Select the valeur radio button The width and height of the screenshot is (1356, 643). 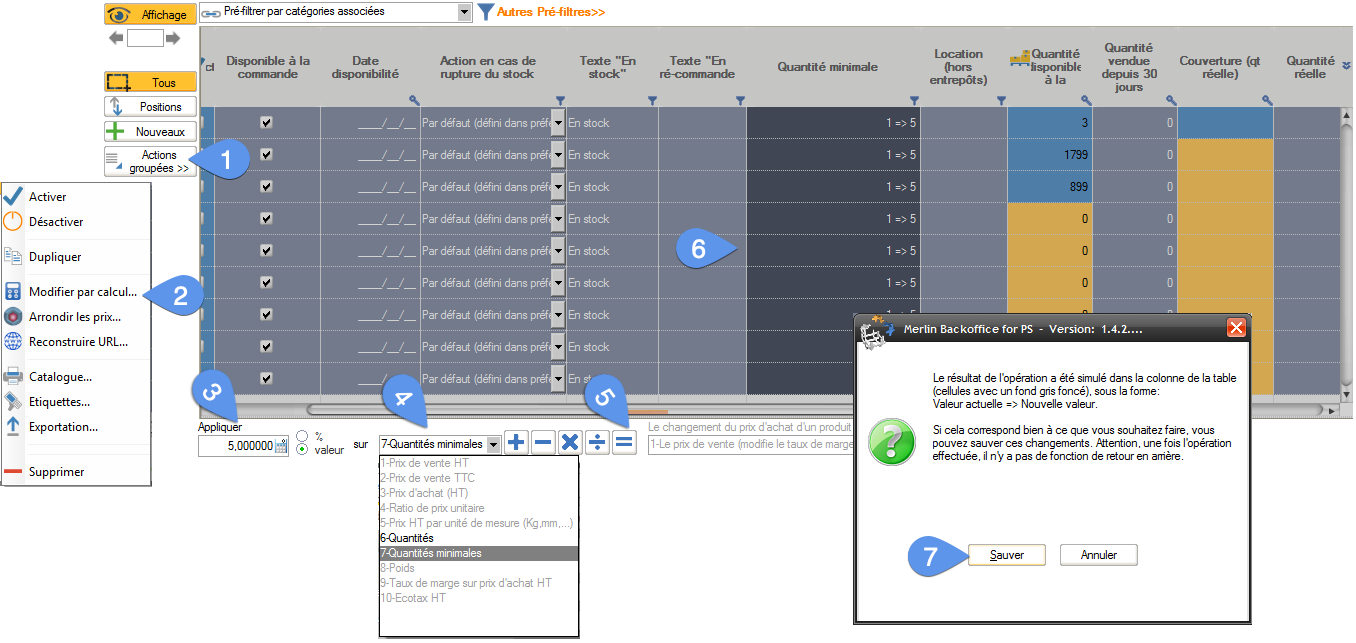(301, 450)
